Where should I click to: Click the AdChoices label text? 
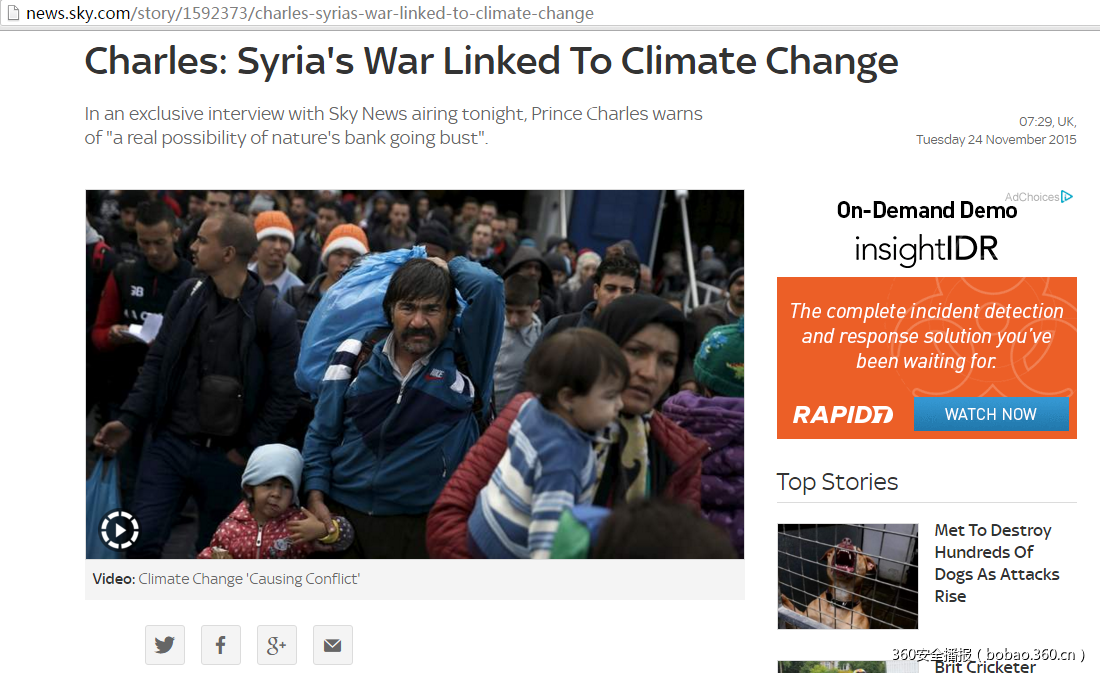click(1031, 197)
